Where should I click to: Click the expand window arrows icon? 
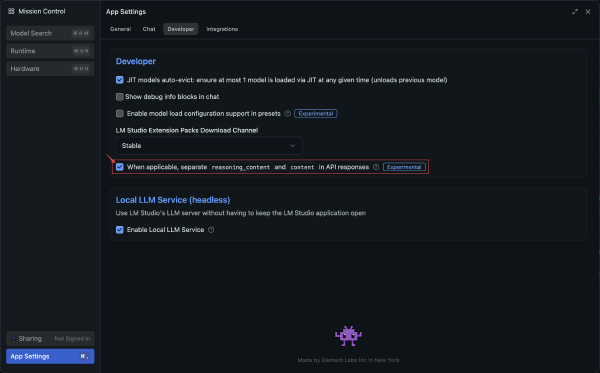point(575,12)
